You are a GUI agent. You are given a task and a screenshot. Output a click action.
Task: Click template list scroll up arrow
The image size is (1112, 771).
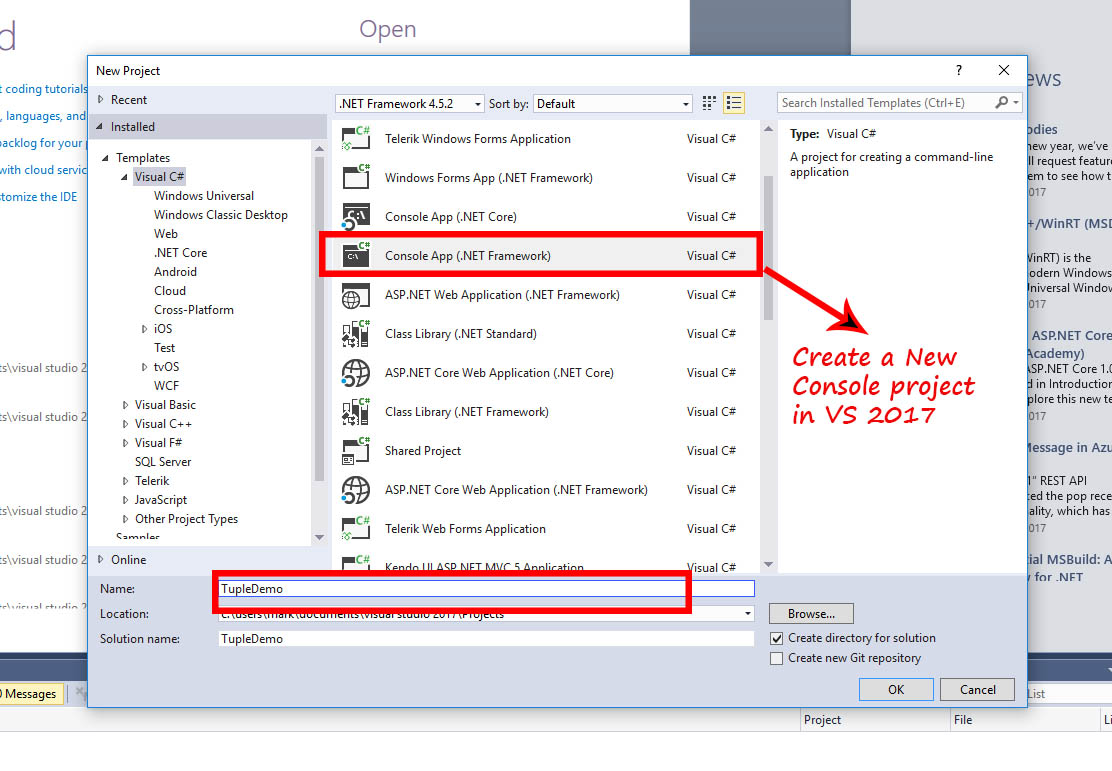768,129
